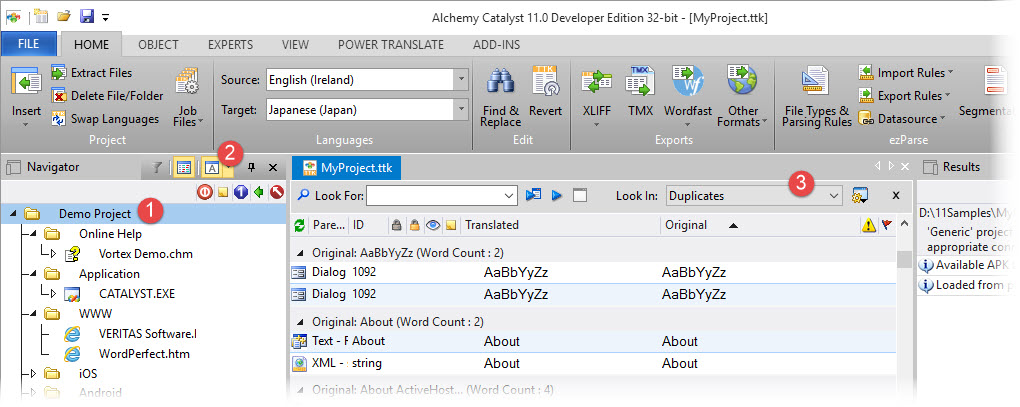Sort by the Translated column header

coord(491,225)
